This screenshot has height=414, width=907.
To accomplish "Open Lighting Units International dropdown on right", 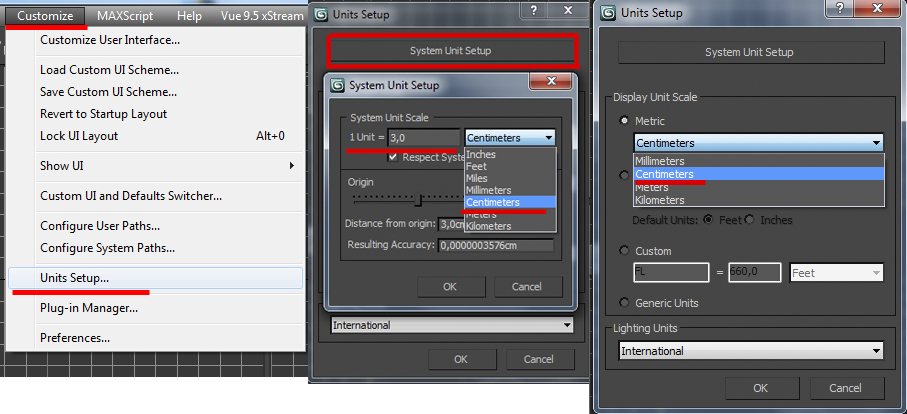I will click(751, 350).
